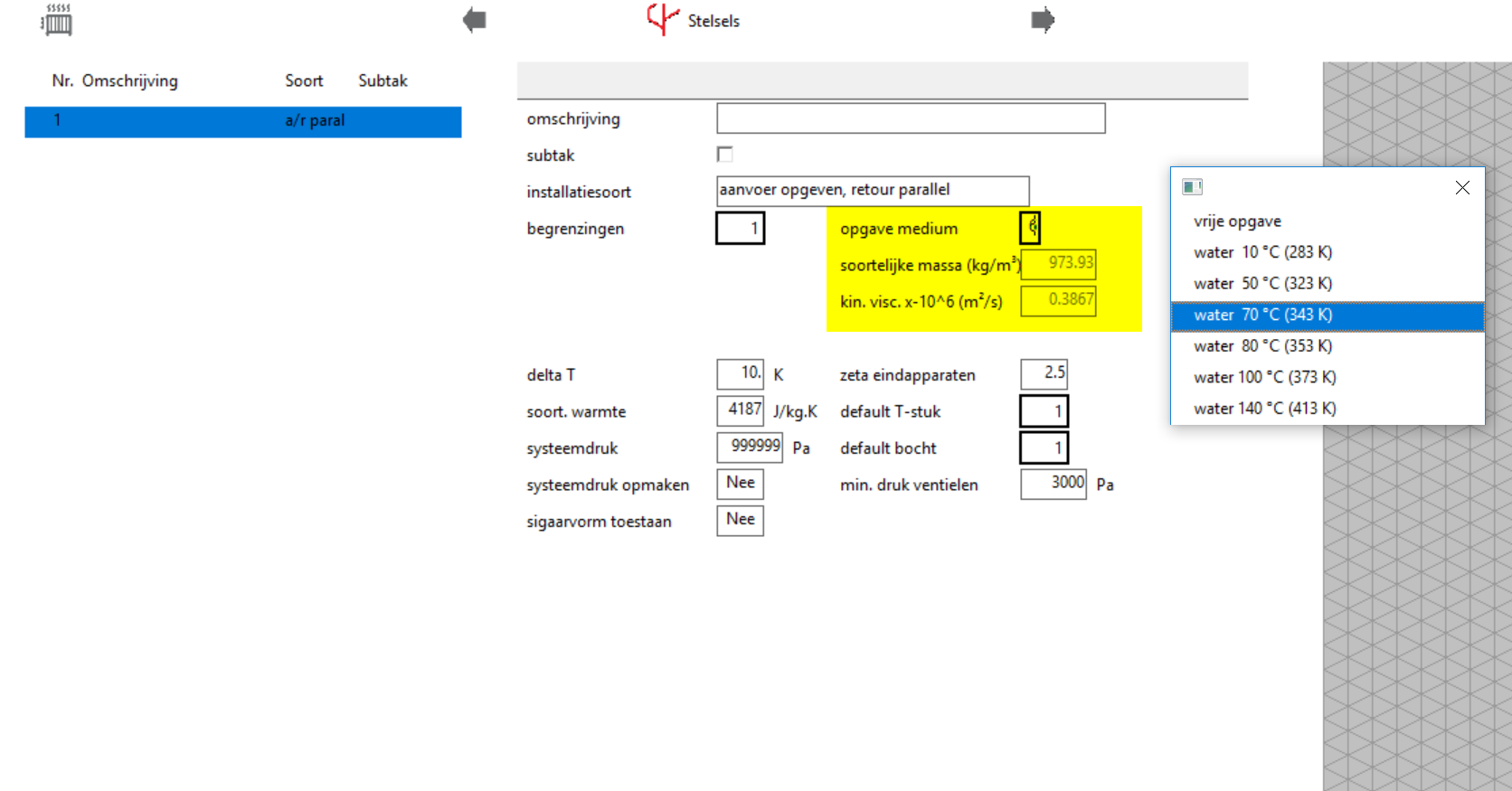Toggle systeemdruk opmaken Nee field
Viewport: 1512px width, 791px height.
740,484
